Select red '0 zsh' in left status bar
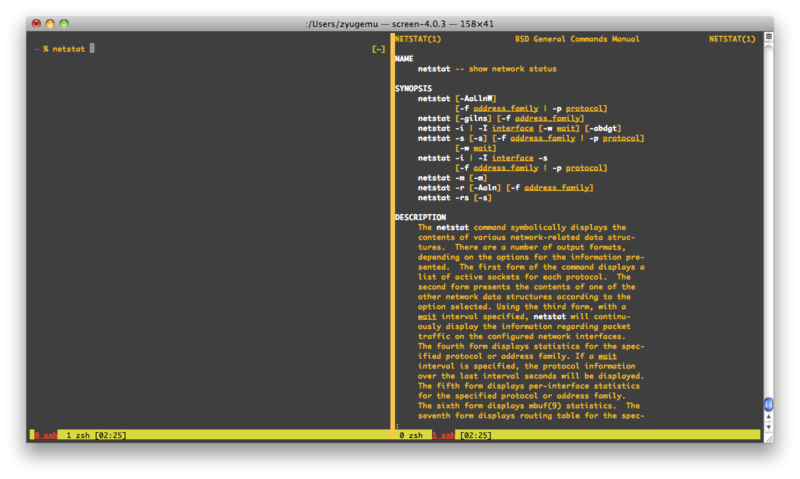Screen dimensions: 800x479 point(45,435)
